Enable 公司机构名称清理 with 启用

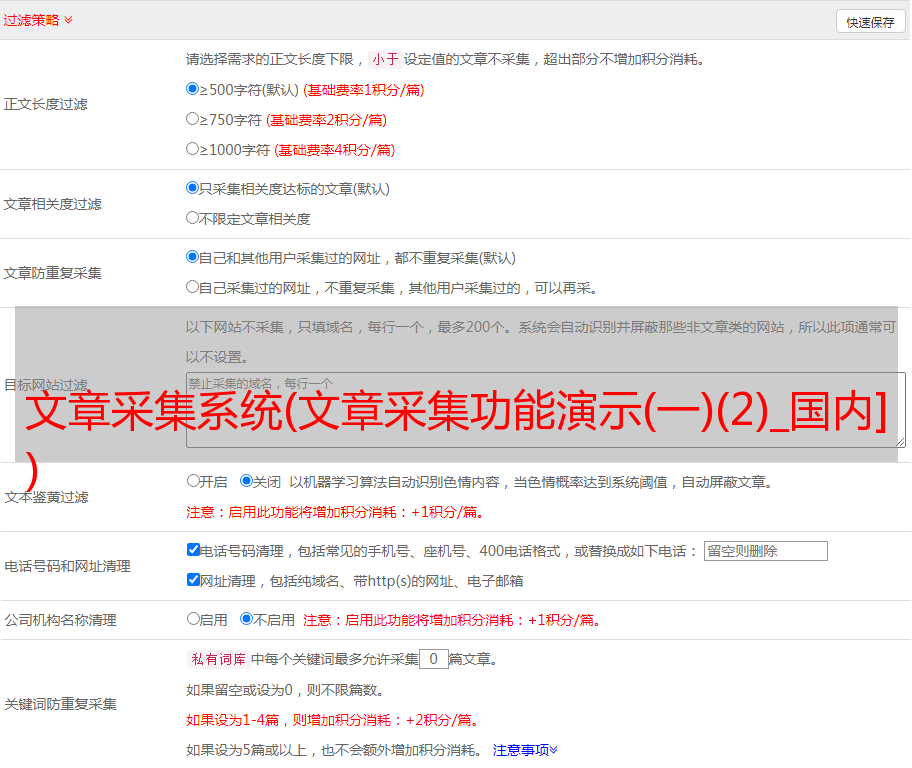193,619
